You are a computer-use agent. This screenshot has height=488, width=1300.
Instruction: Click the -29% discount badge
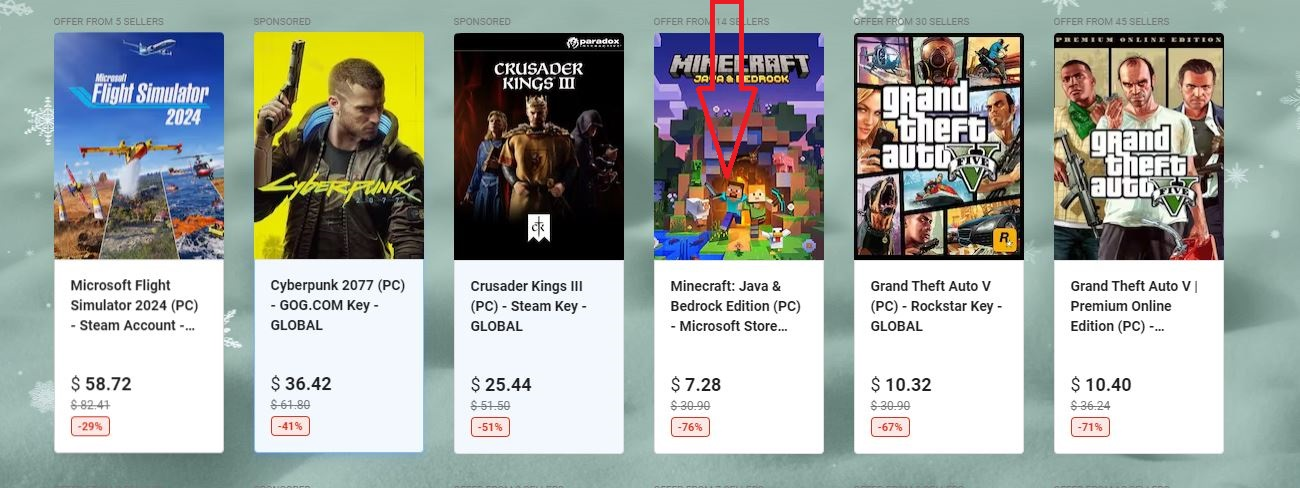click(90, 426)
